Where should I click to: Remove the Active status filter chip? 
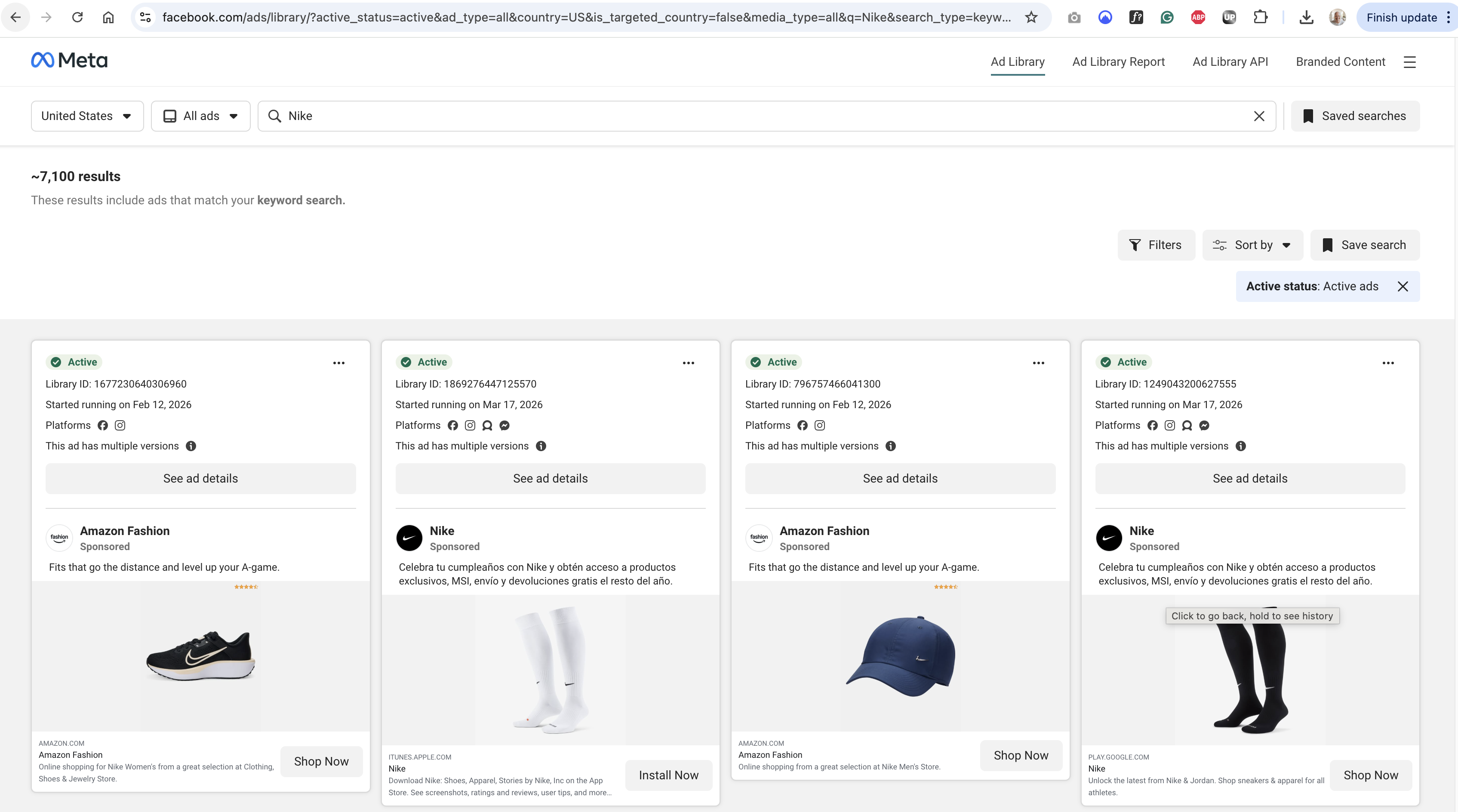(x=1403, y=286)
